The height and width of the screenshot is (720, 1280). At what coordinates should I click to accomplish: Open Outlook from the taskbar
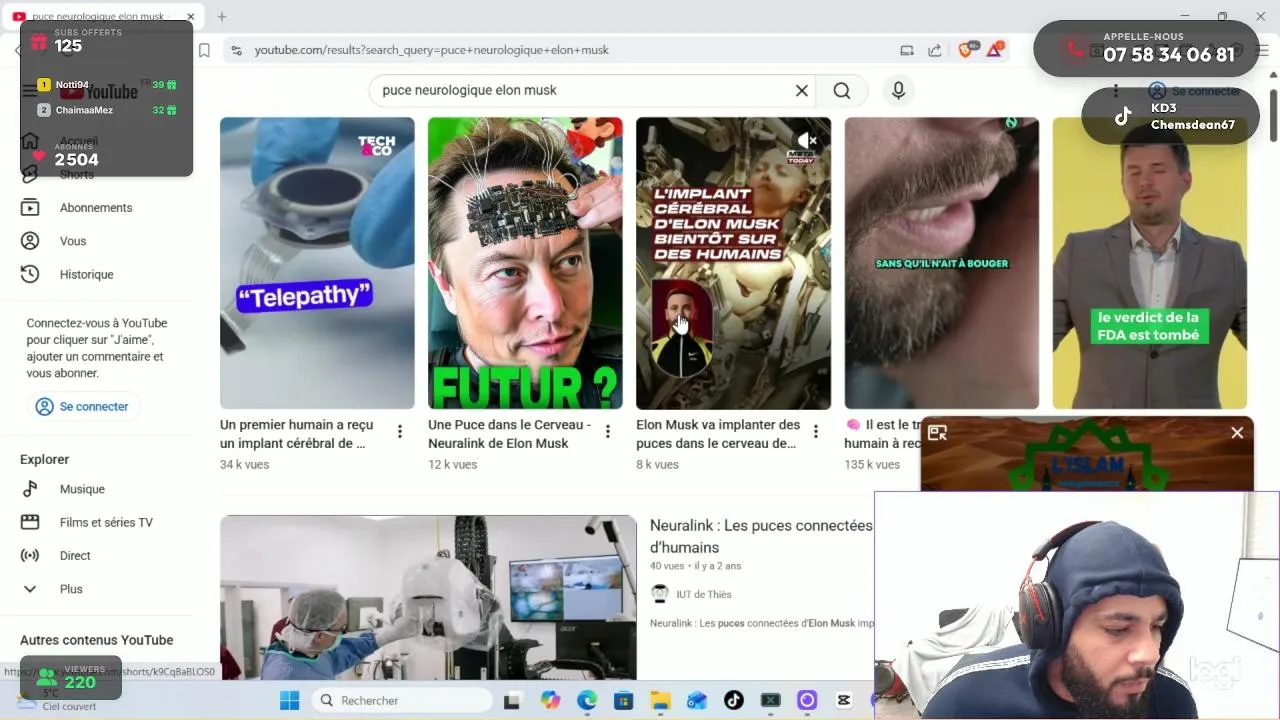pyautogui.click(x=697, y=701)
